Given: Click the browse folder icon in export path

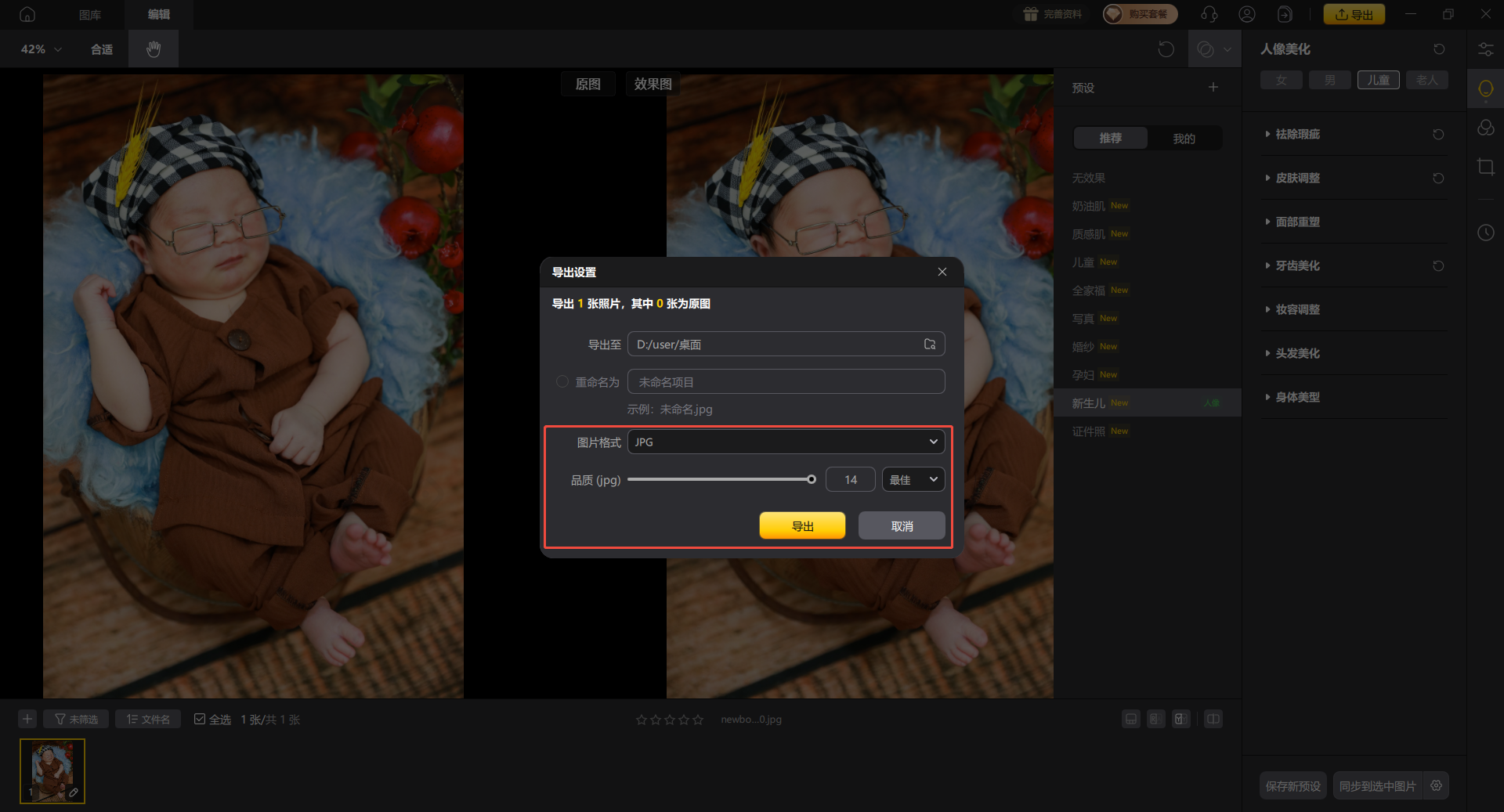Looking at the screenshot, I should (x=930, y=345).
